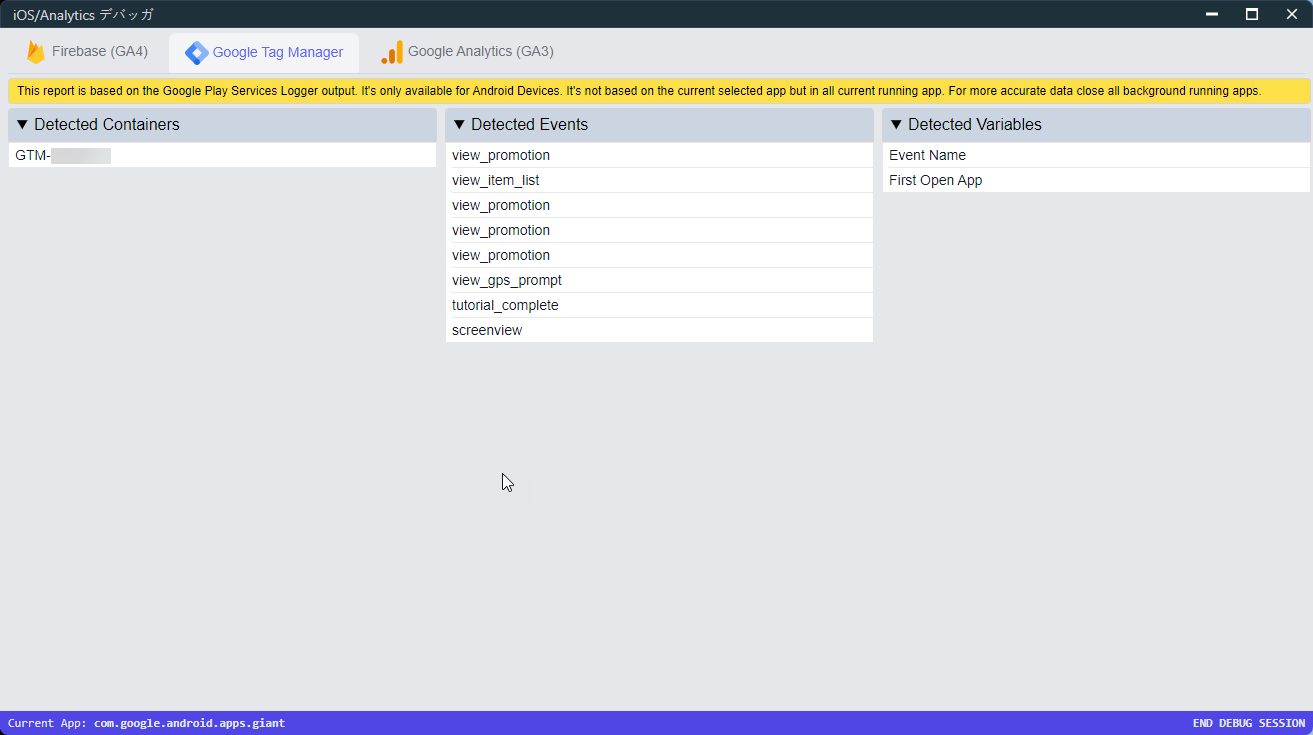The width and height of the screenshot is (1313, 735).
Task: Select the first view_promotion event
Action: pos(501,155)
